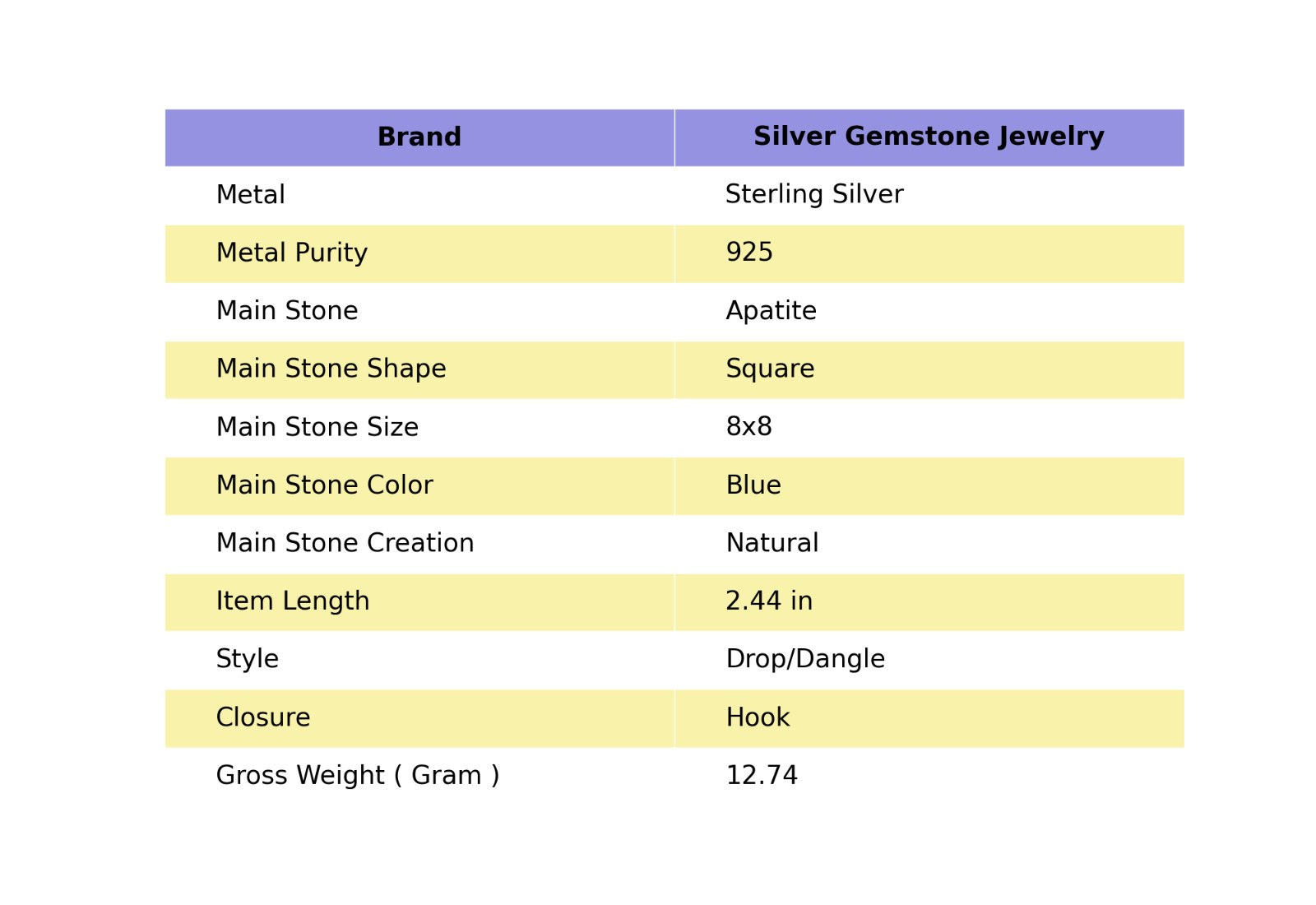Select the Main Stone Size label

[317, 427]
